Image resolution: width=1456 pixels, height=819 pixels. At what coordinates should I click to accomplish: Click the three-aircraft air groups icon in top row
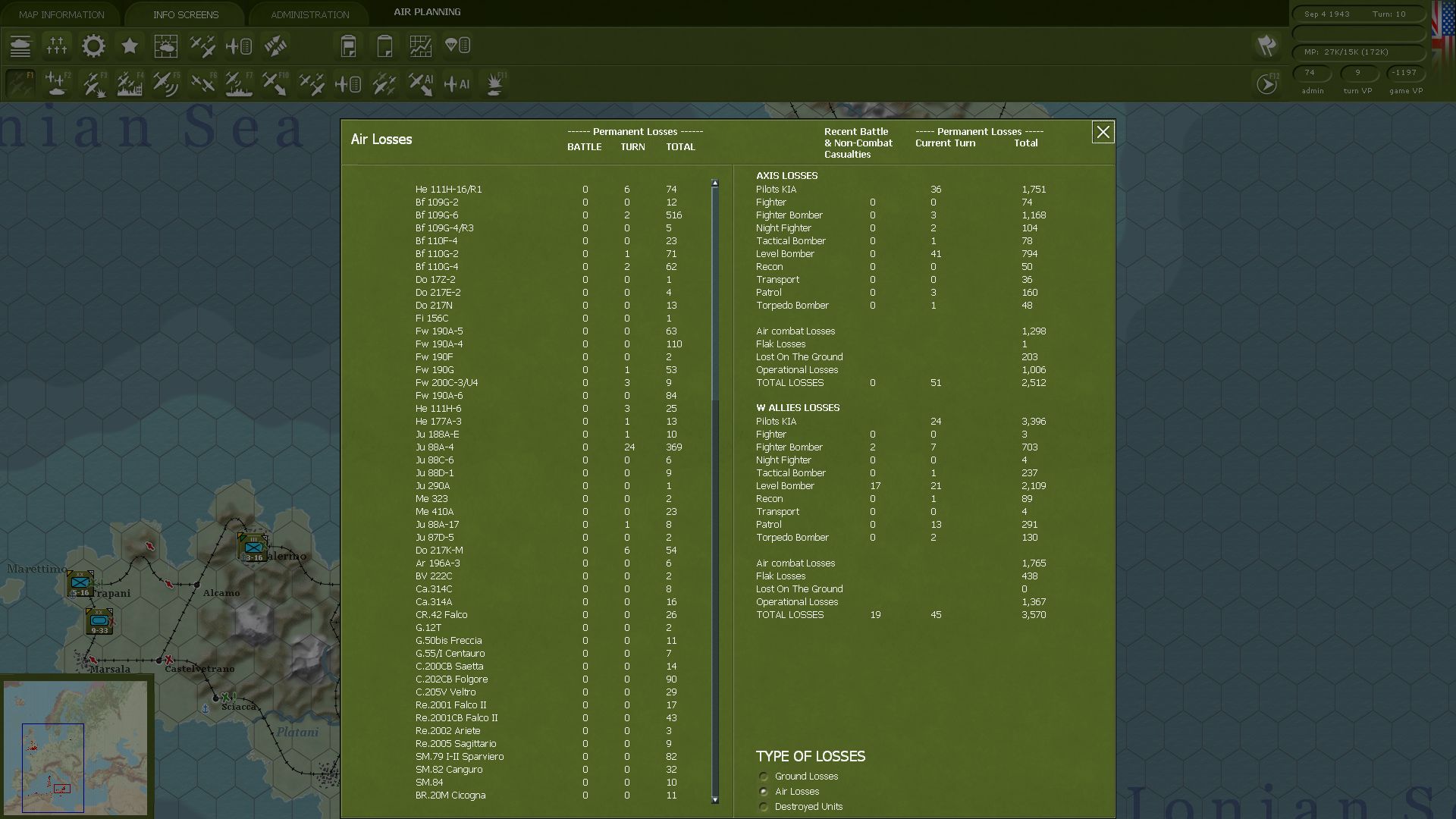[x=202, y=46]
